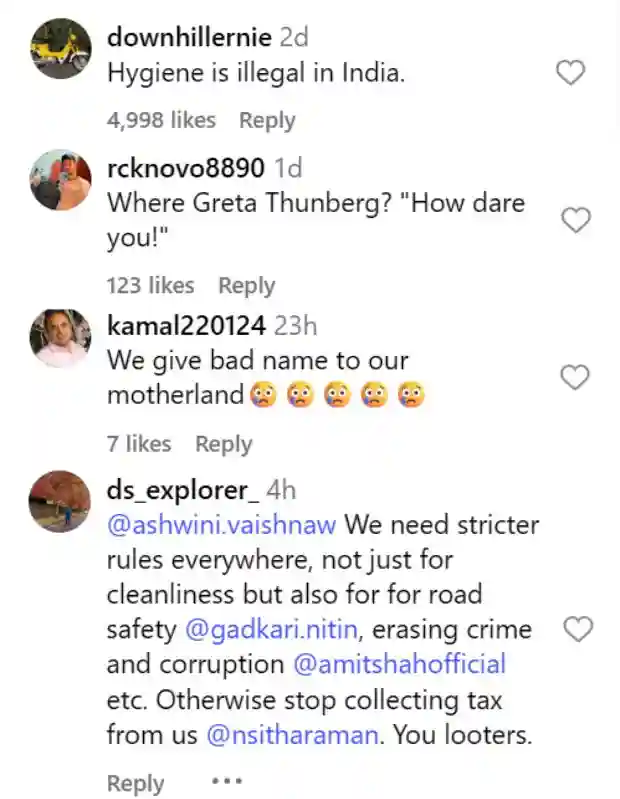This screenshot has height=799, width=620.
Task: Like downhillernie's hygiene comment
Action: click(x=570, y=73)
